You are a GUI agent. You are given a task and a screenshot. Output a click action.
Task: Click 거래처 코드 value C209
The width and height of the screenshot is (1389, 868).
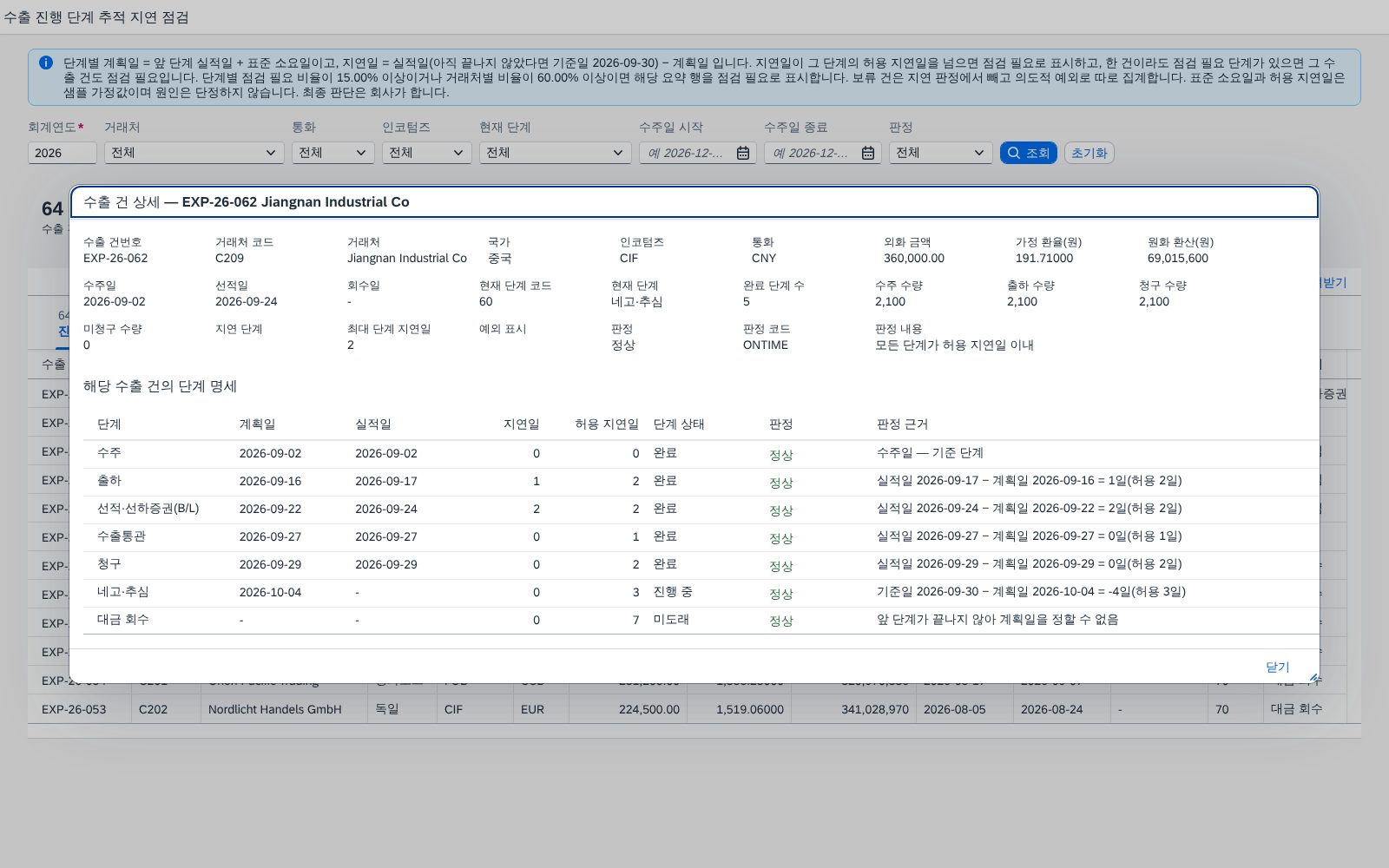[229, 258]
